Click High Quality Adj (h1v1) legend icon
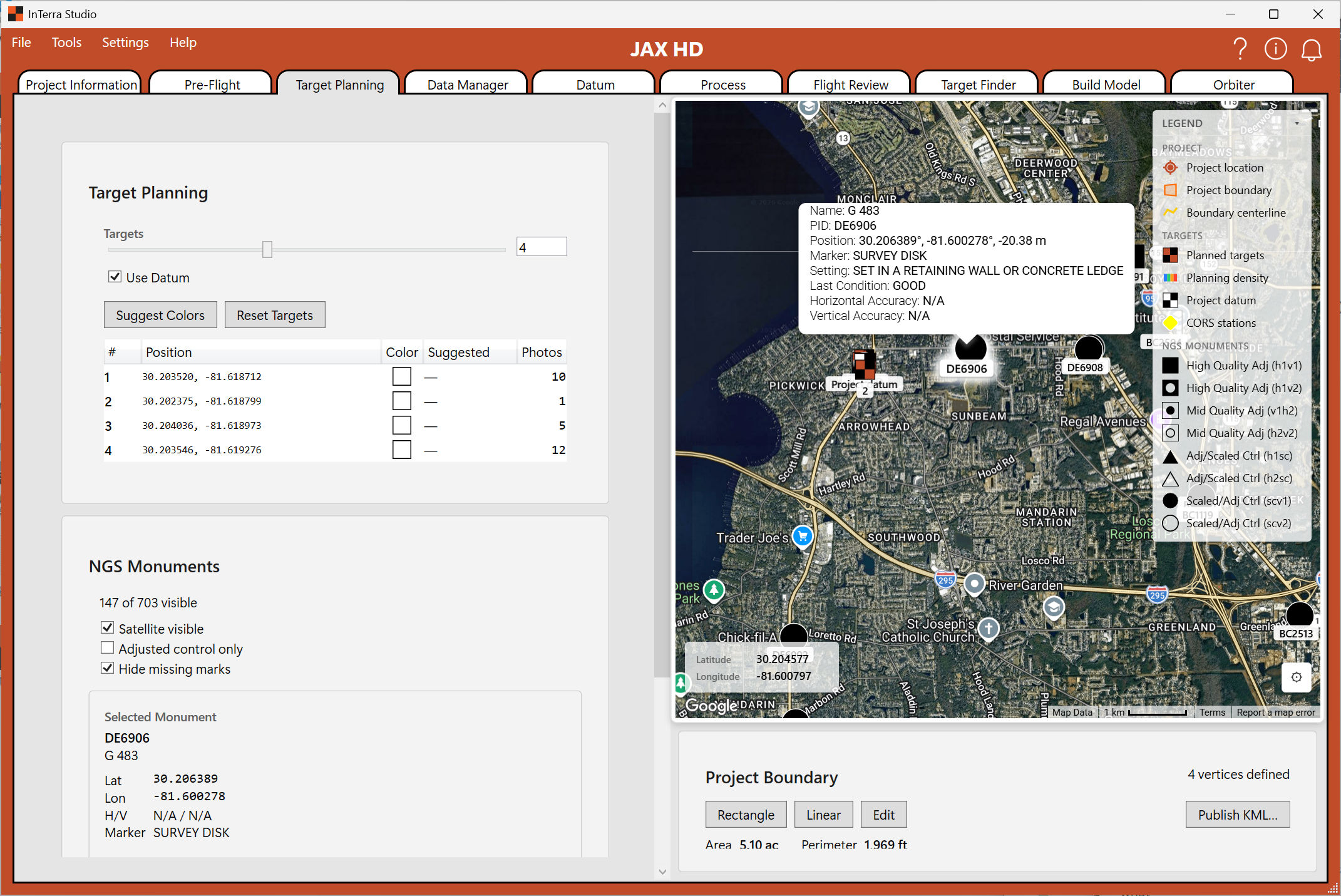Image resolution: width=1341 pixels, height=896 pixels. [x=1170, y=366]
